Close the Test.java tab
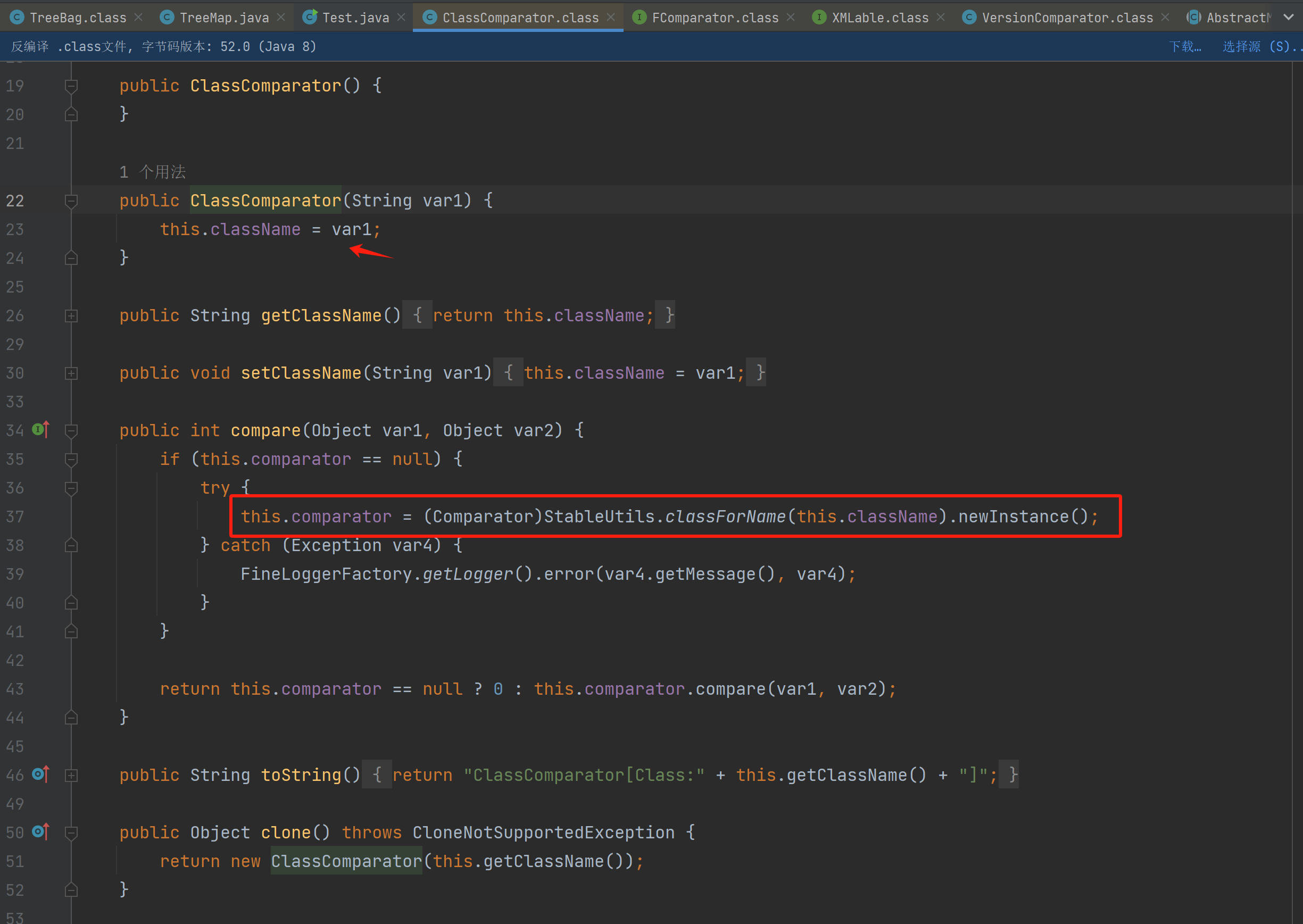The height and width of the screenshot is (924, 1303). pos(401,18)
